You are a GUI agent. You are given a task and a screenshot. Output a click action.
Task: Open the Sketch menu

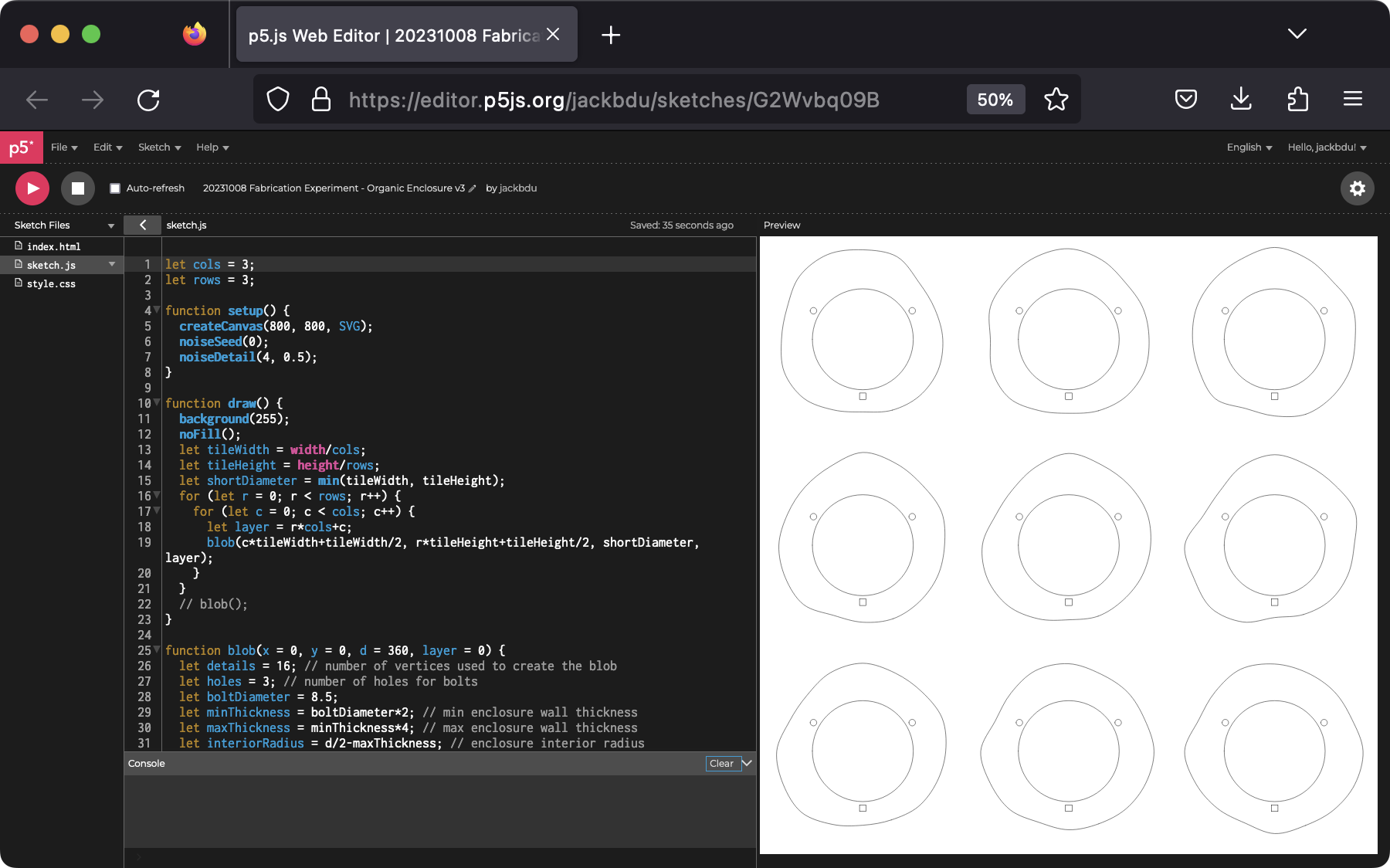click(x=159, y=147)
